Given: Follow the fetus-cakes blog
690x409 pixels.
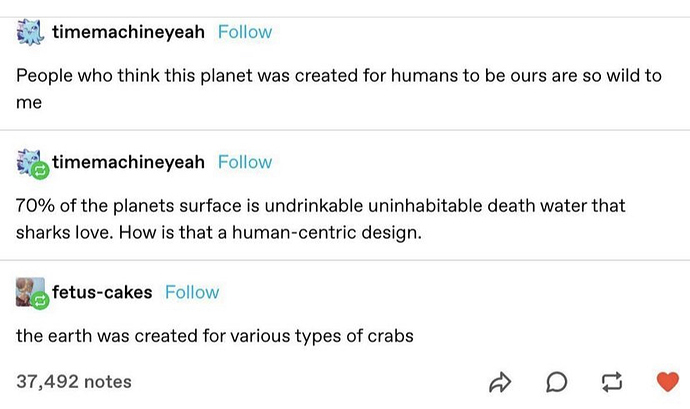Looking at the screenshot, I should (191, 292).
